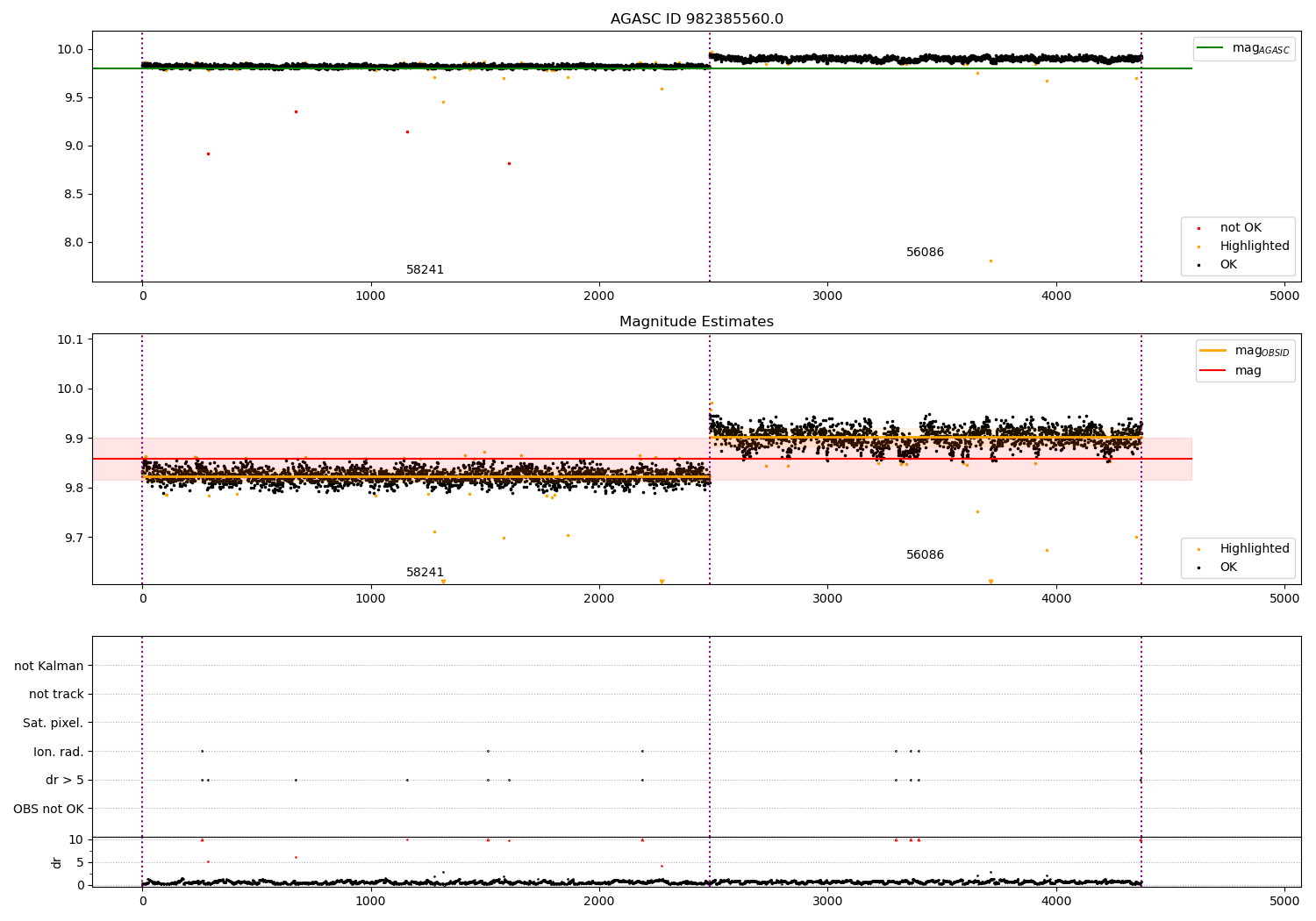Click the red "mag" legend line swatch
Viewport: 1316px width, 921px height.
(1213, 371)
